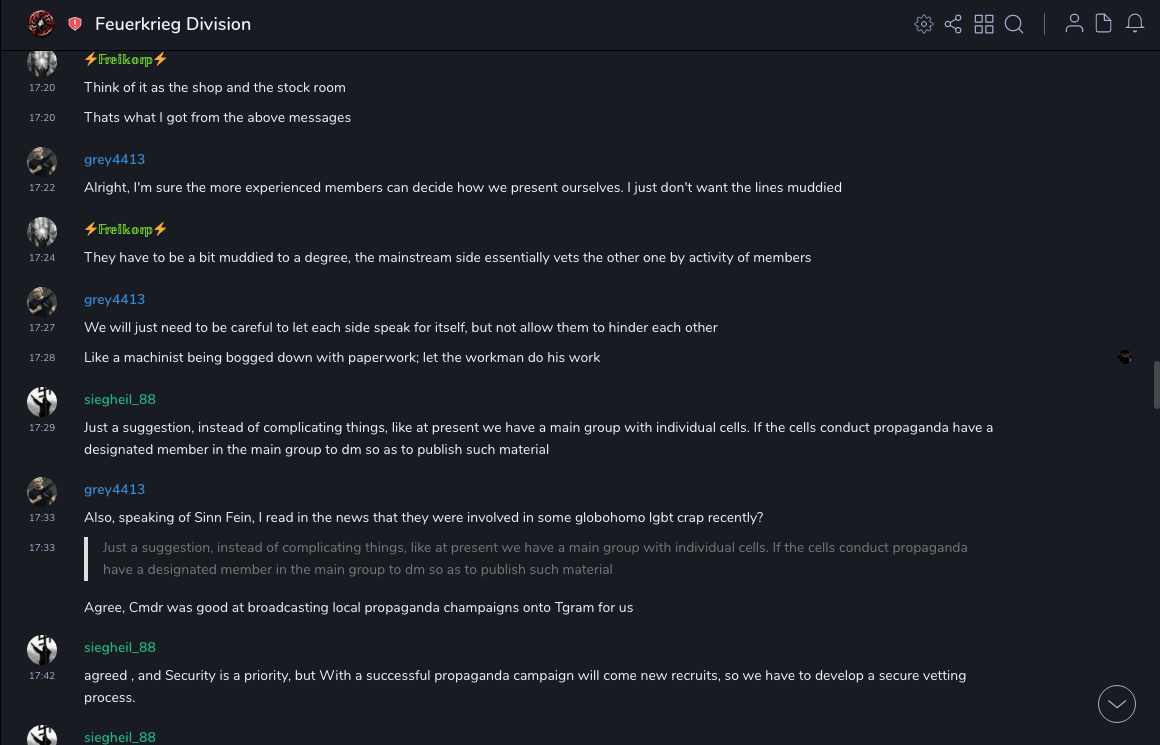
Task: Click the share icon in header
Action: tap(953, 24)
